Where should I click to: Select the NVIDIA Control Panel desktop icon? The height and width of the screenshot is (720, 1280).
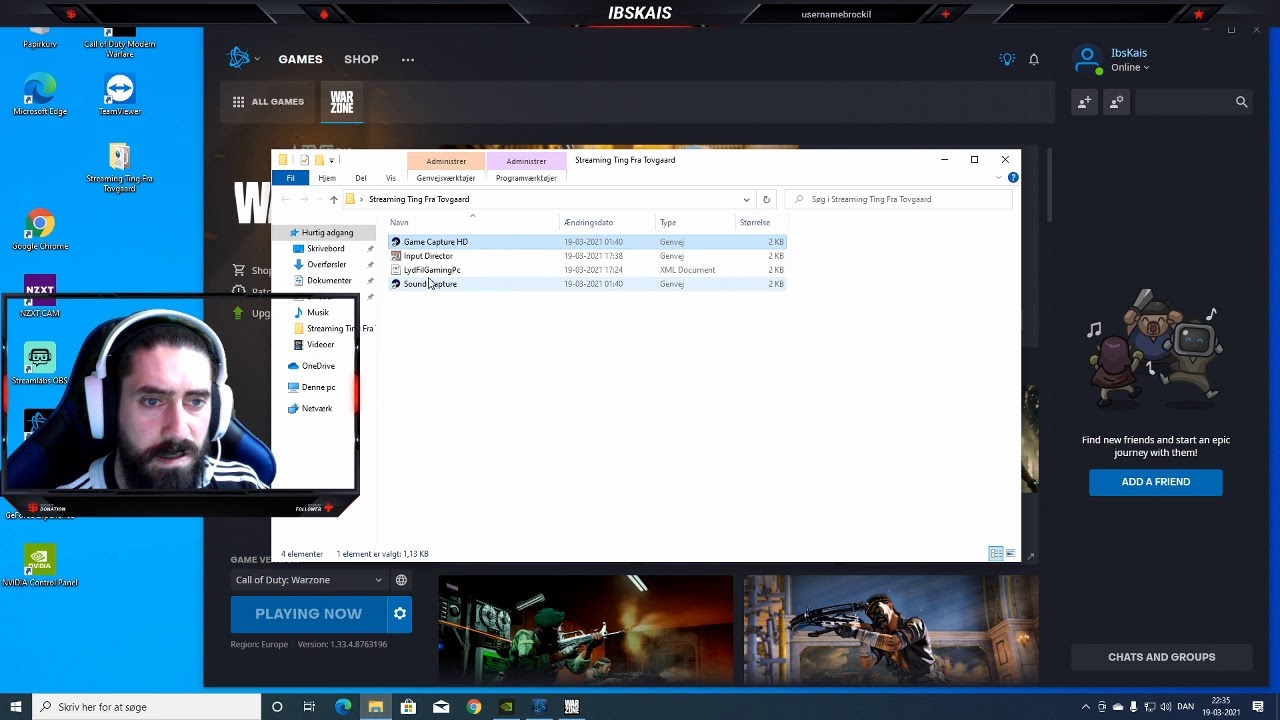pos(40,566)
